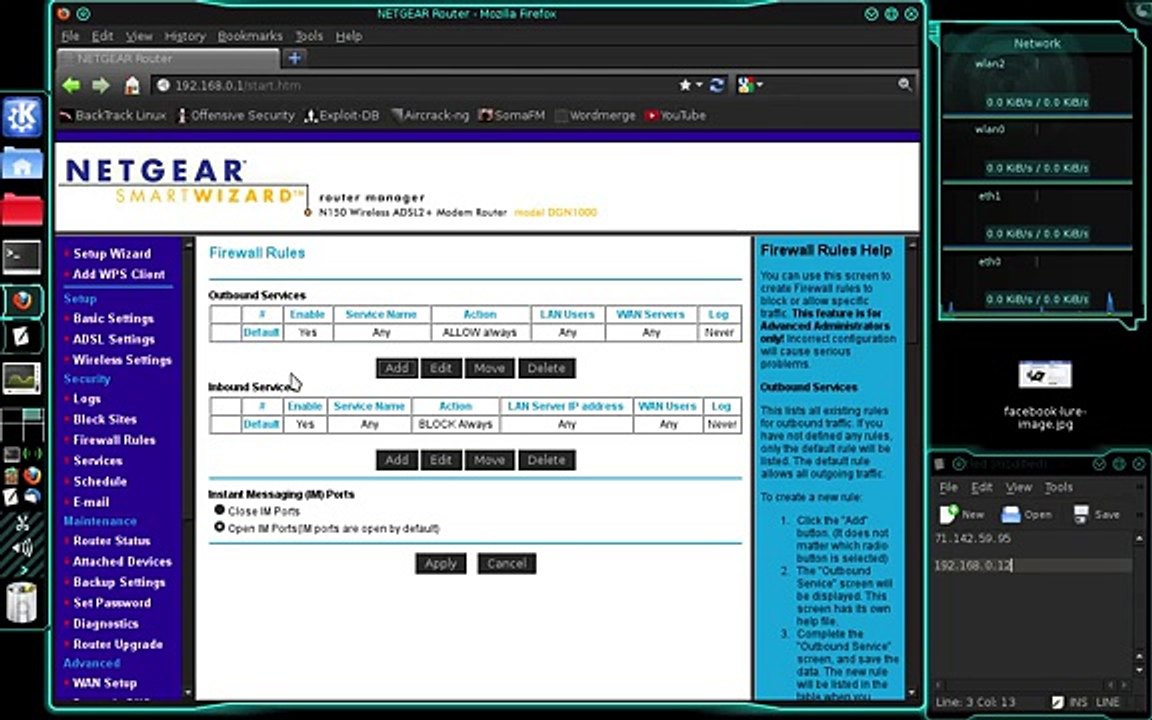Open Wireless Settings in router sidebar

[x=122, y=360]
